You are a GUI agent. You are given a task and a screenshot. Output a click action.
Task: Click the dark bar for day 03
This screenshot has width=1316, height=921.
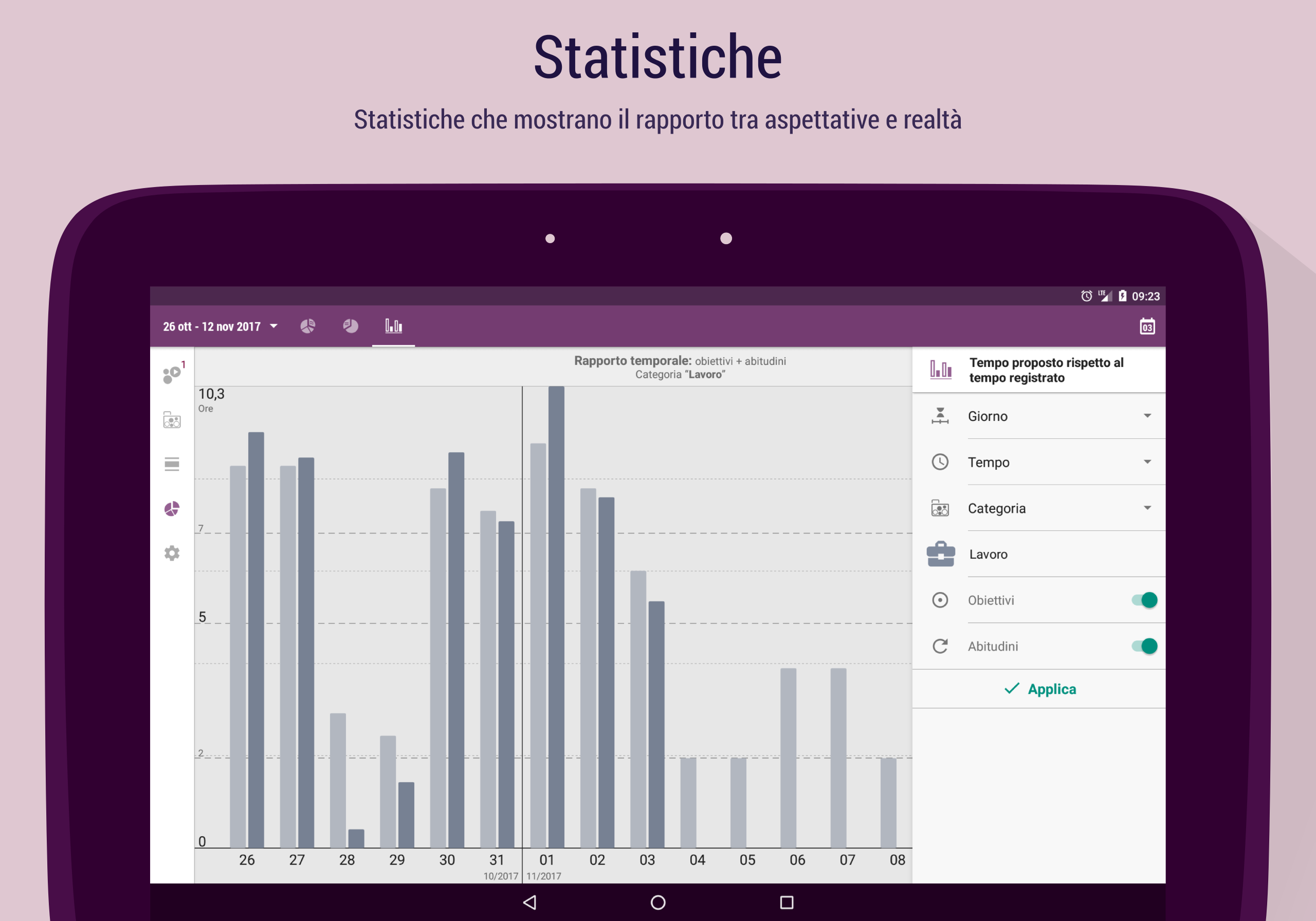point(656,725)
